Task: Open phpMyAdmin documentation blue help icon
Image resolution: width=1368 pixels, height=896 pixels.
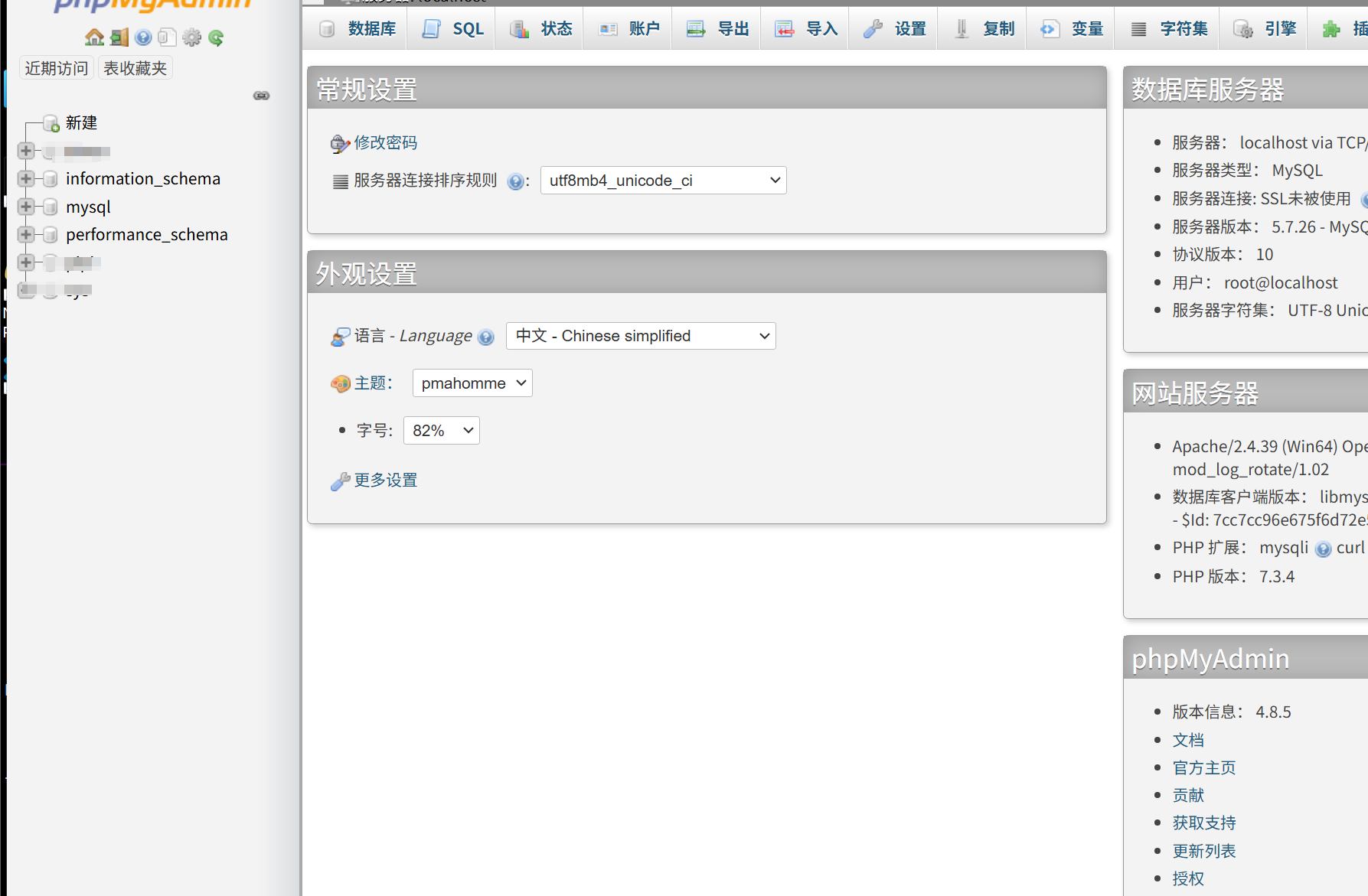Action: tap(143, 37)
